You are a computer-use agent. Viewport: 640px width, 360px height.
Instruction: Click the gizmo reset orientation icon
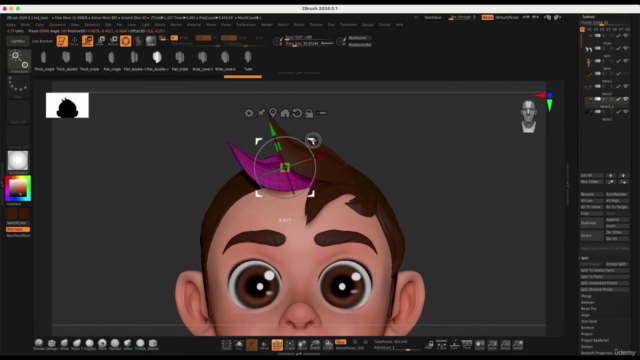(297, 113)
